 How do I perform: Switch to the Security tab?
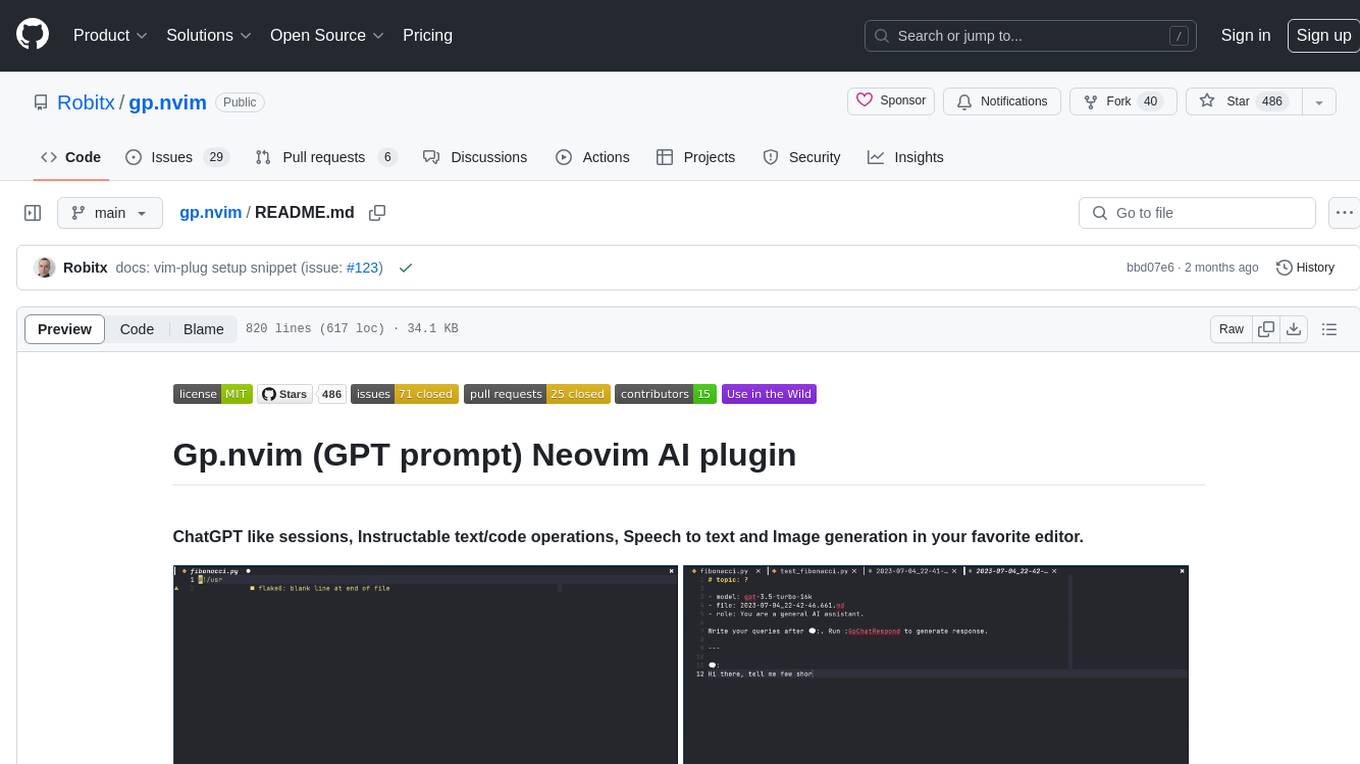pyautogui.click(x=802, y=157)
